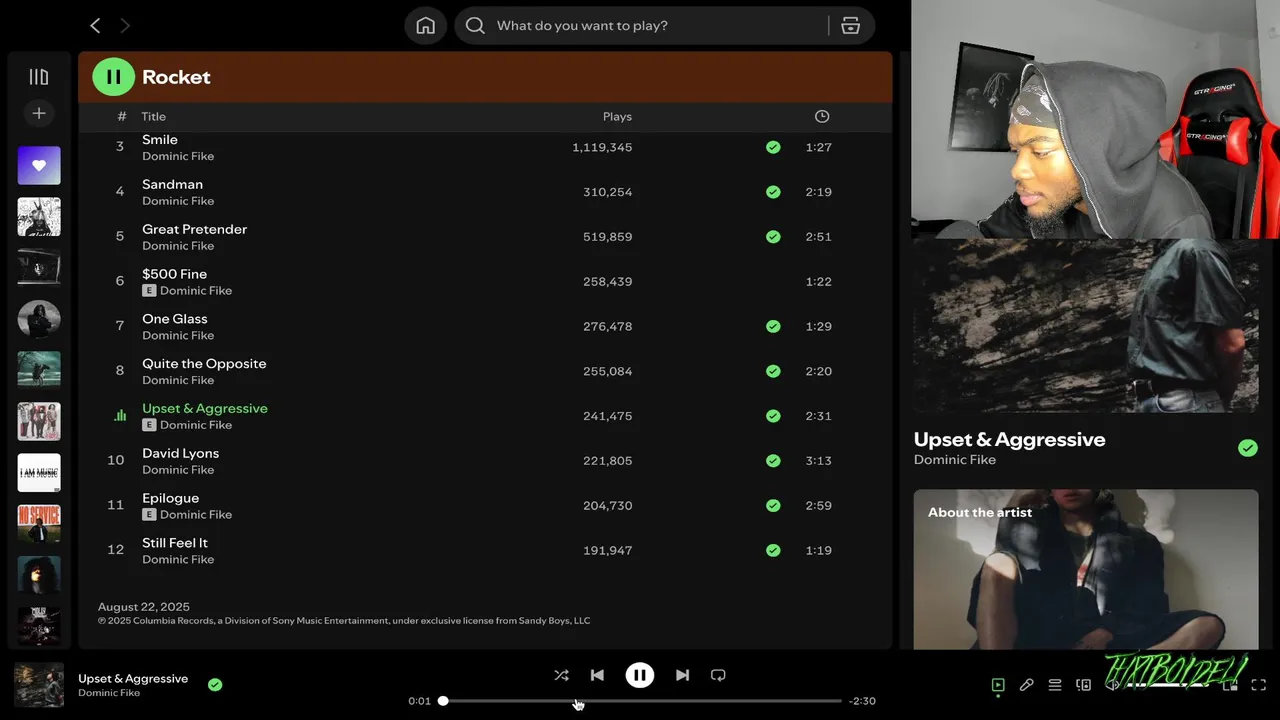Viewport: 1280px width, 720px height.
Task: Toggle saved checkmark for Quite the Opposite
Action: 773,371
